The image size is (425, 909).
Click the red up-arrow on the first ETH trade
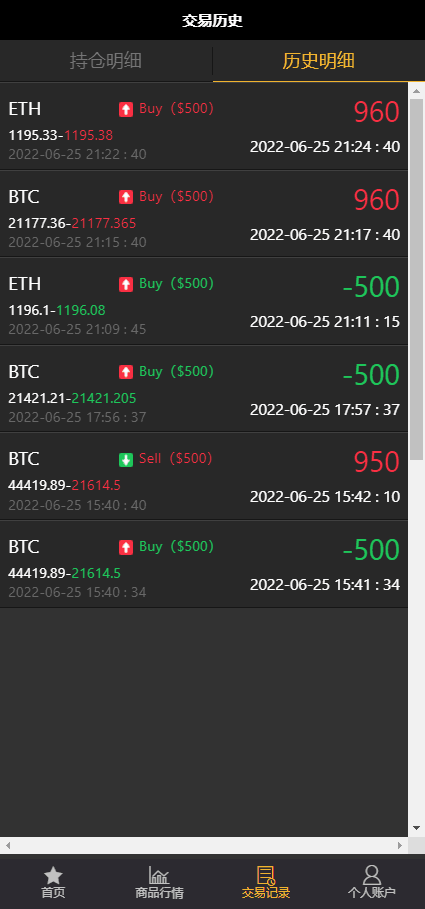pos(126,109)
